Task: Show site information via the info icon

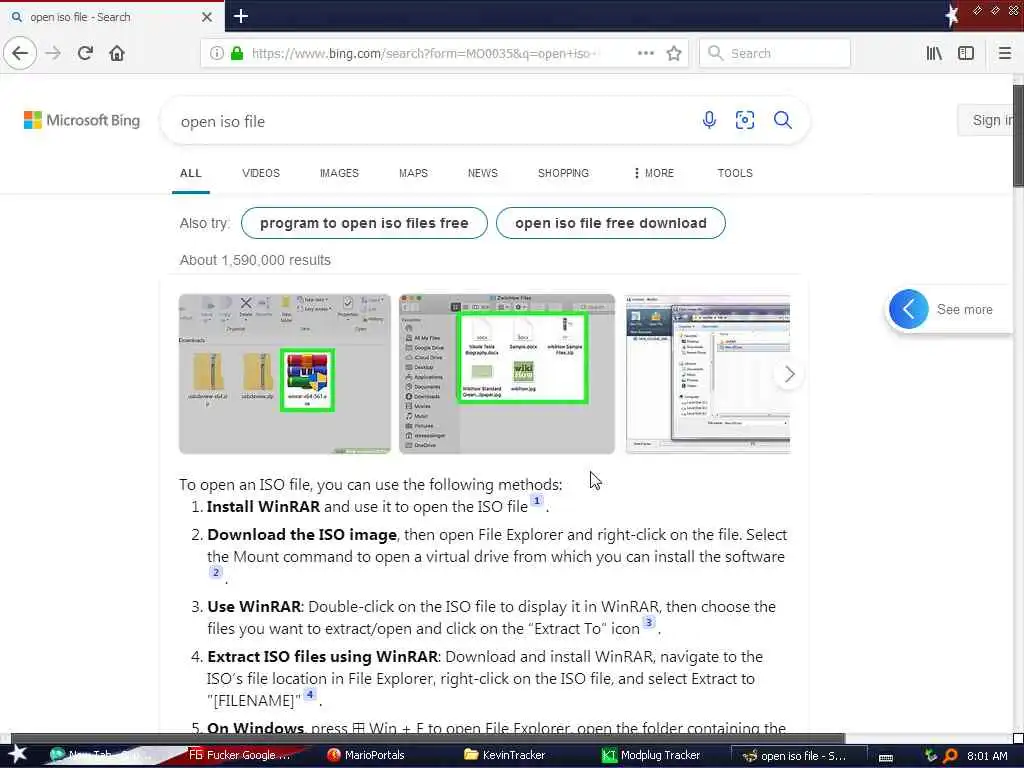Action: (216, 53)
